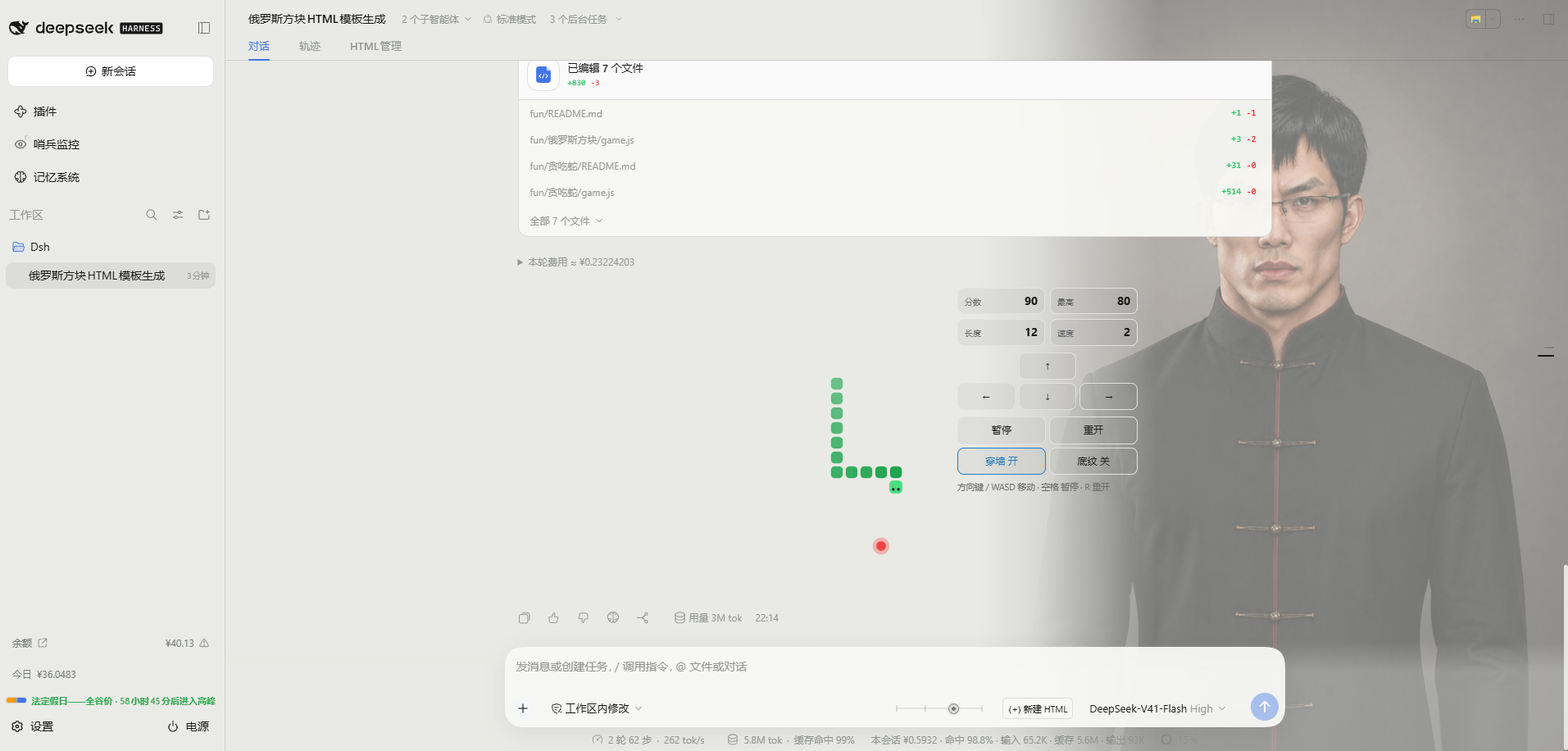Expand 全部 7 个文件 list

[566, 221]
